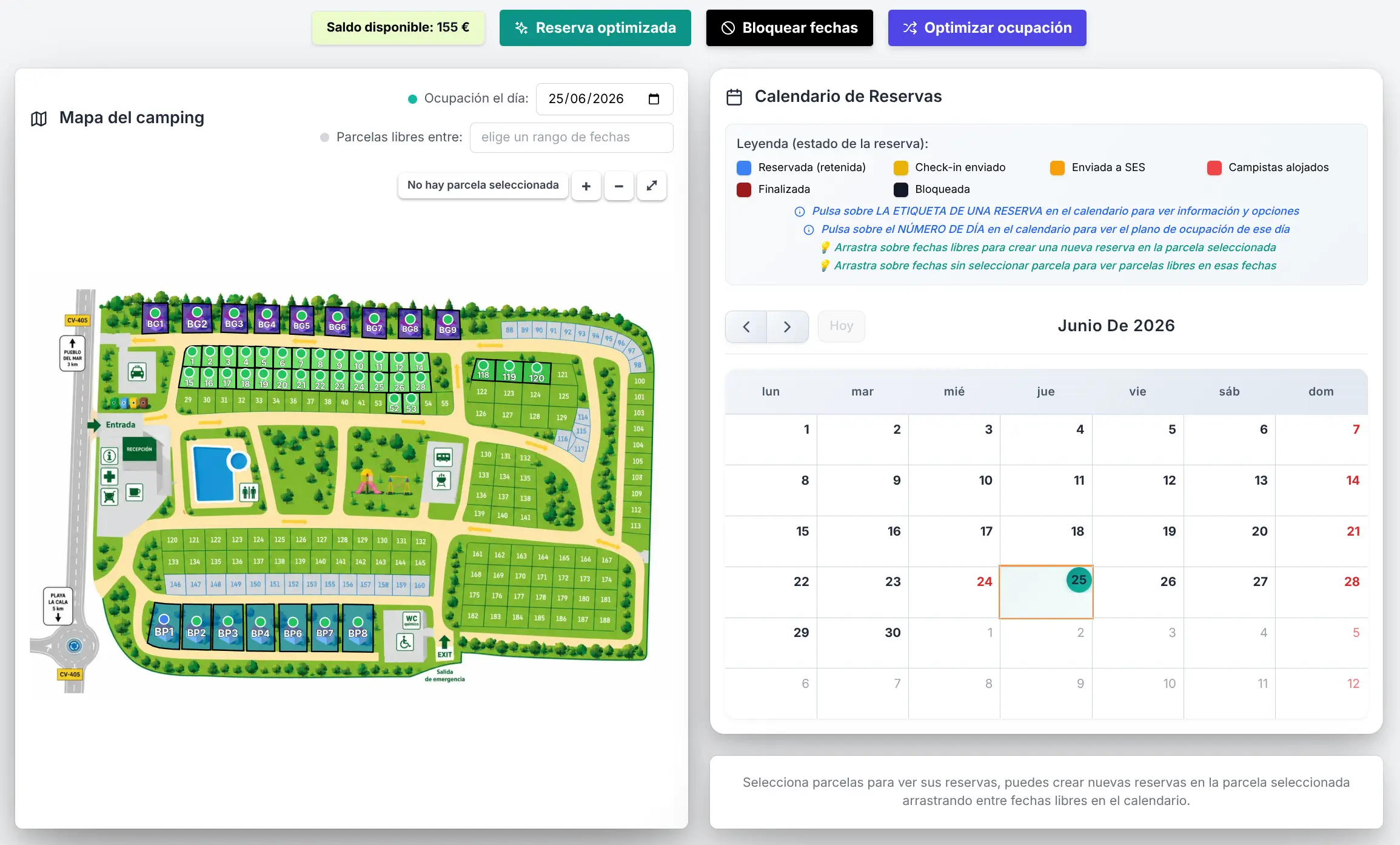Select bungalow BG2 on the map
This screenshot has width=1400, height=845.
197,318
